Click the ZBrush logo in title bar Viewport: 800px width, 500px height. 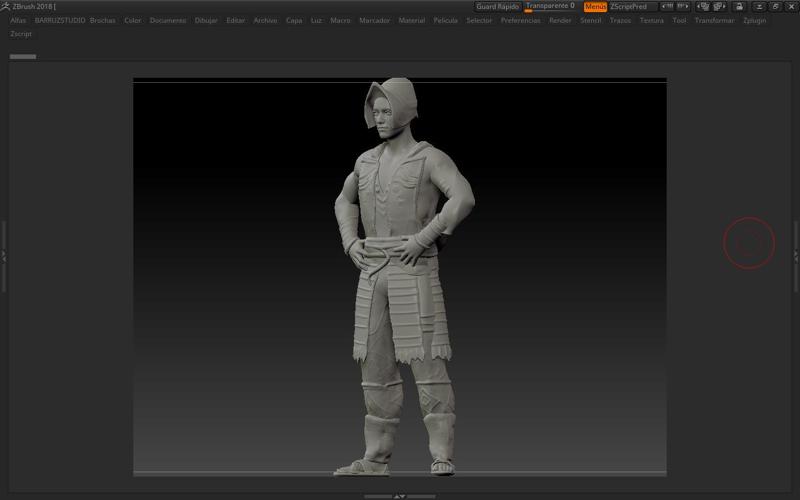pos(6,6)
